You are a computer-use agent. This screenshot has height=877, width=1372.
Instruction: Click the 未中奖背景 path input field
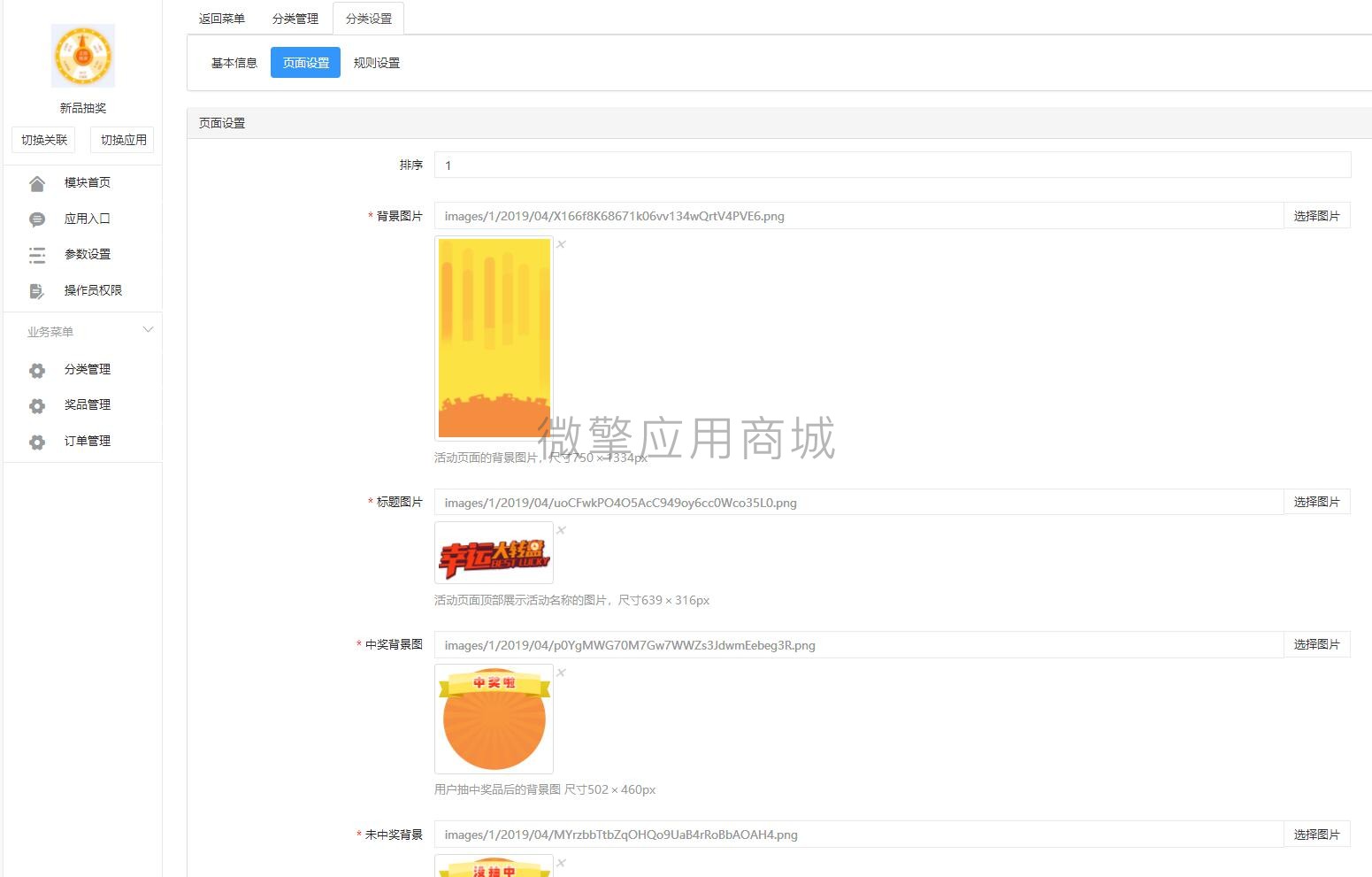[x=859, y=835]
